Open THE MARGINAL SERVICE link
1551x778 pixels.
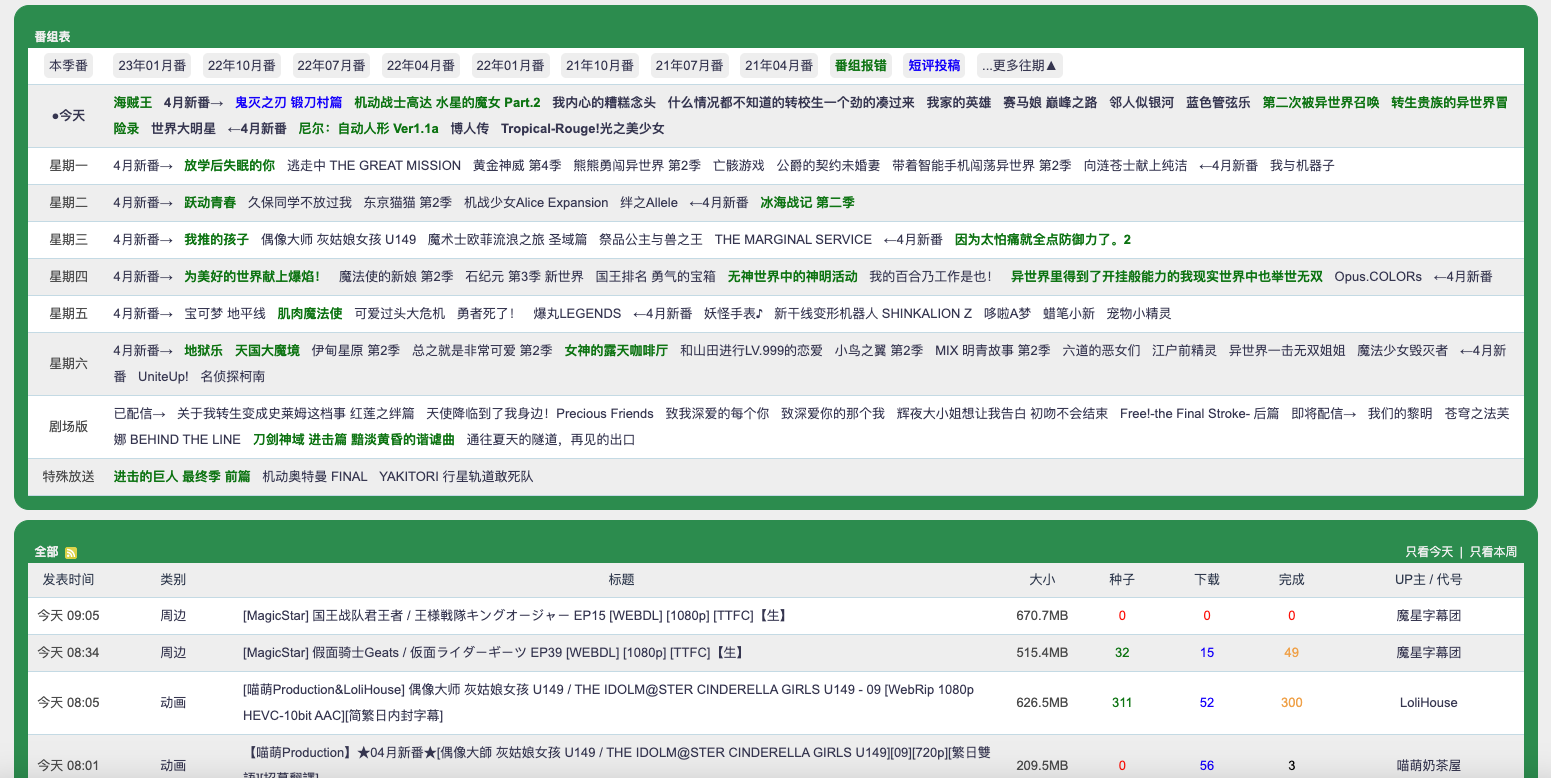(793, 240)
